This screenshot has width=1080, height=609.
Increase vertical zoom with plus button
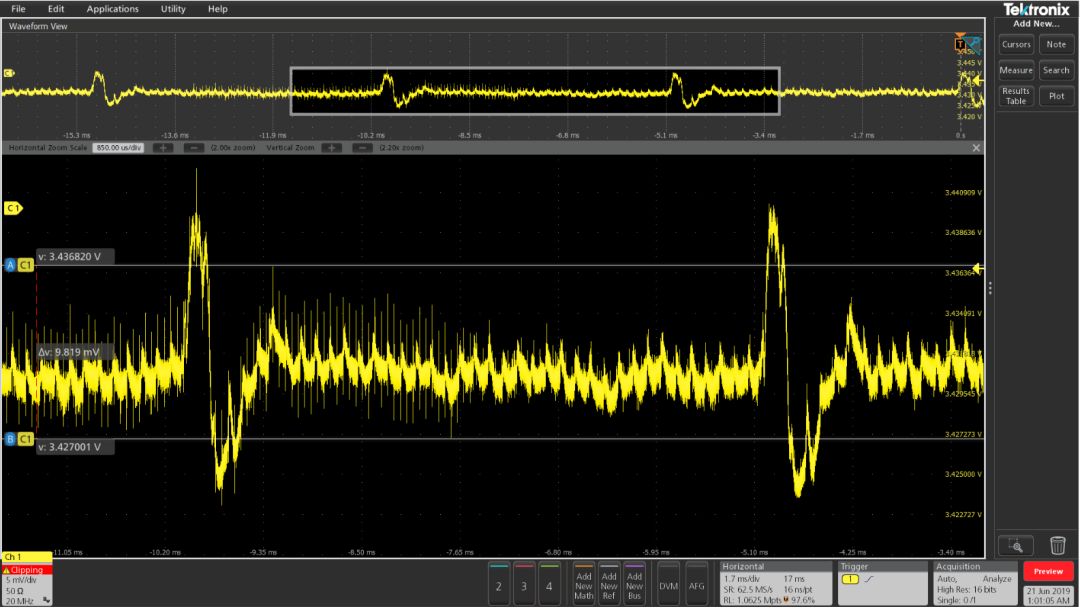[331, 147]
